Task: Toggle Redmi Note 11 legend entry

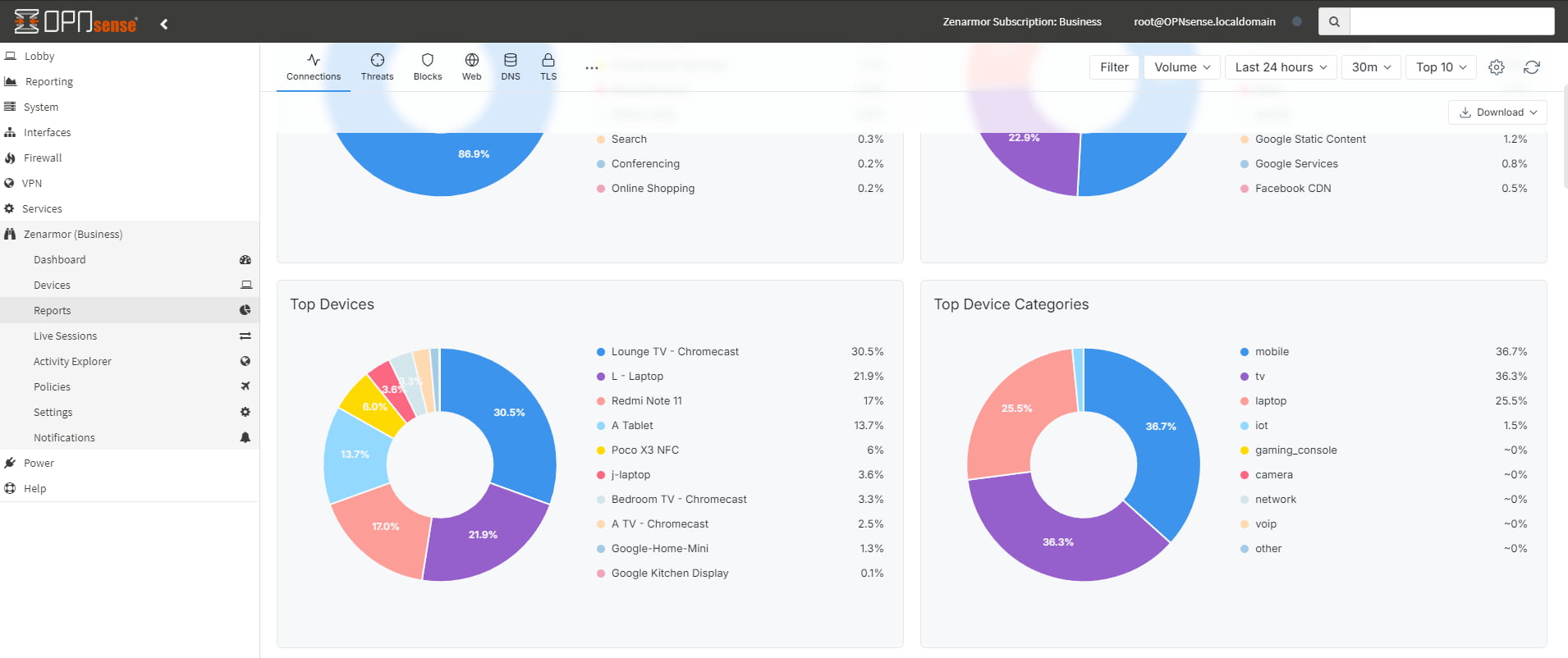Action: click(x=646, y=401)
